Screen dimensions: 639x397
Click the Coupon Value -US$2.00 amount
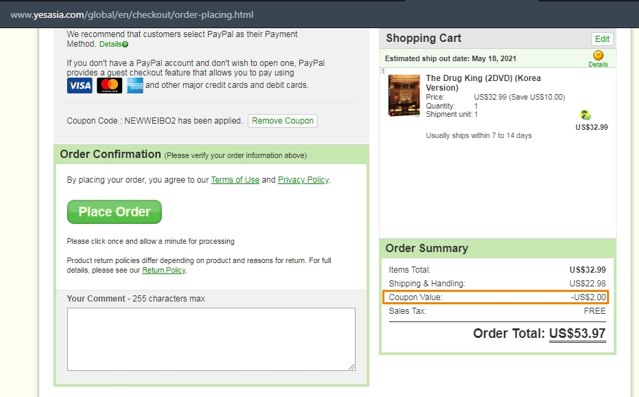588,297
